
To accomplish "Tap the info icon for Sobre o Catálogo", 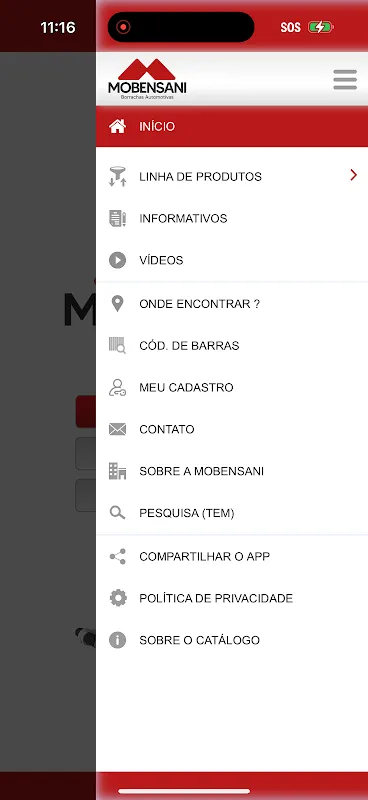I will 117,640.
